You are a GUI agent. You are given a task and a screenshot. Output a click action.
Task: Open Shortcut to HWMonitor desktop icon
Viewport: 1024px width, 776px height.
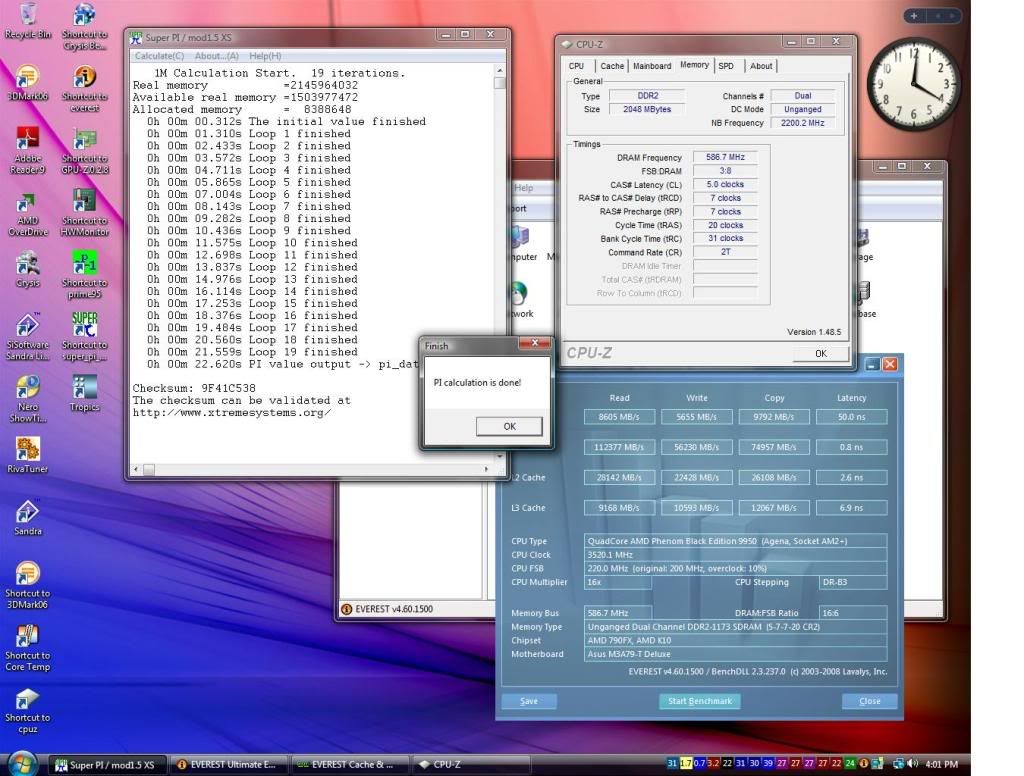tap(85, 214)
